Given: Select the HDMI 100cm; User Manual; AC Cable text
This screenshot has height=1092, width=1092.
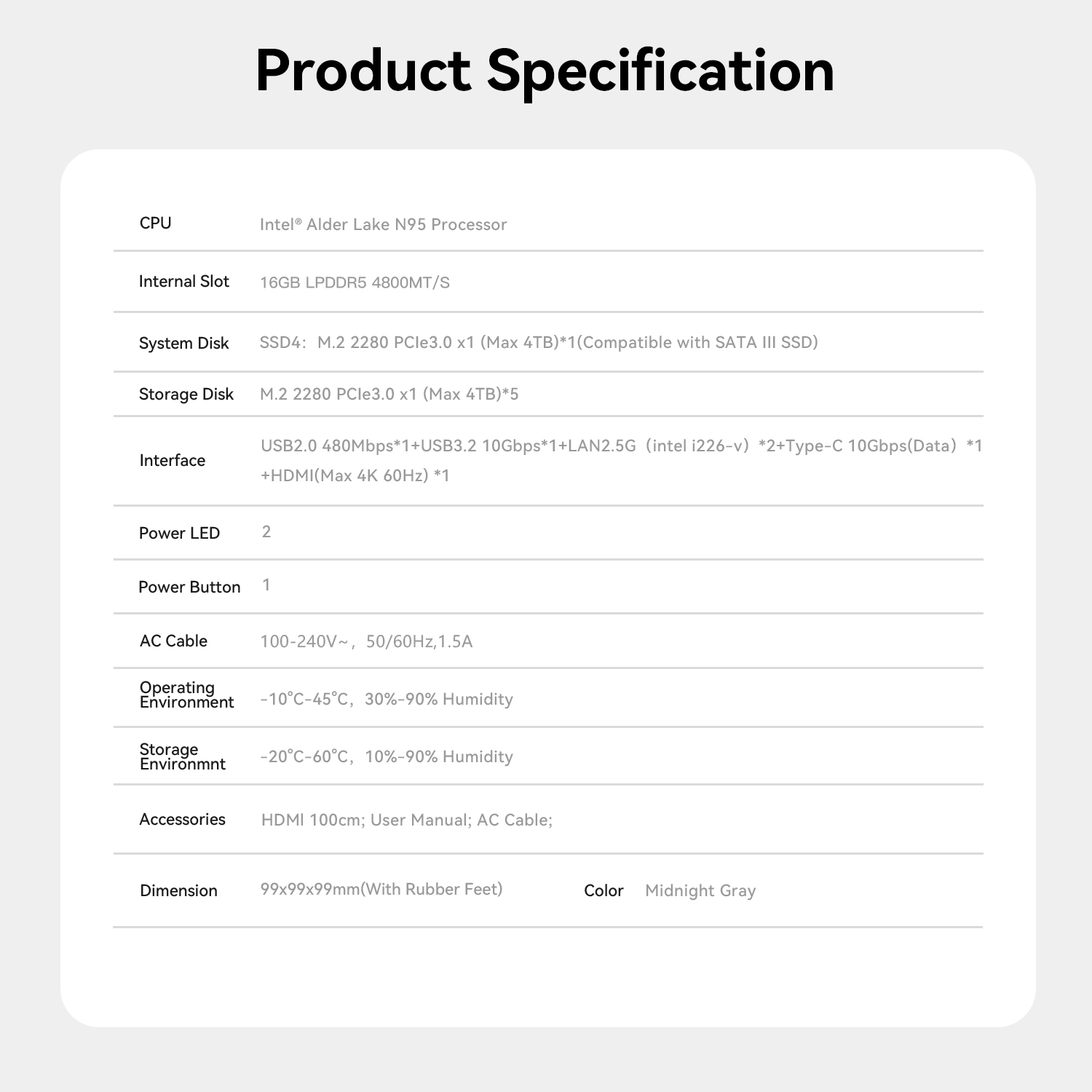Looking at the screenshot, I should pos(406,820).
